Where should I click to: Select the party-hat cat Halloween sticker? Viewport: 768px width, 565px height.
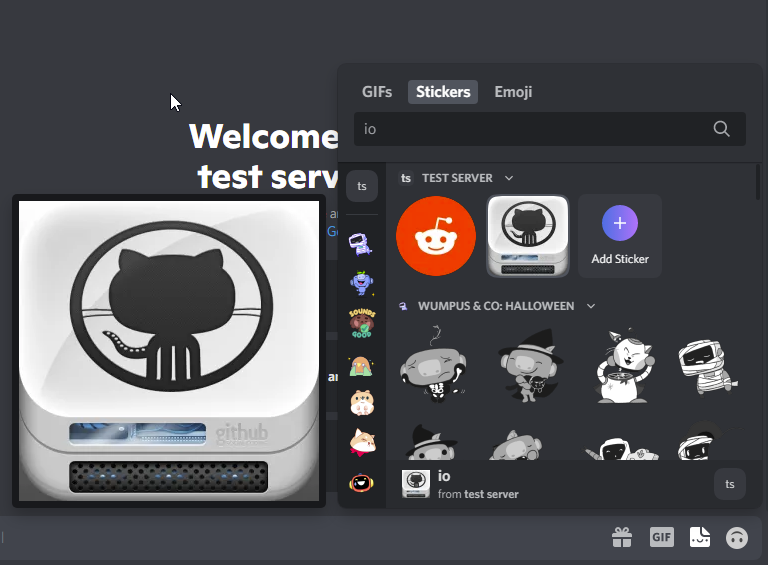623,366
